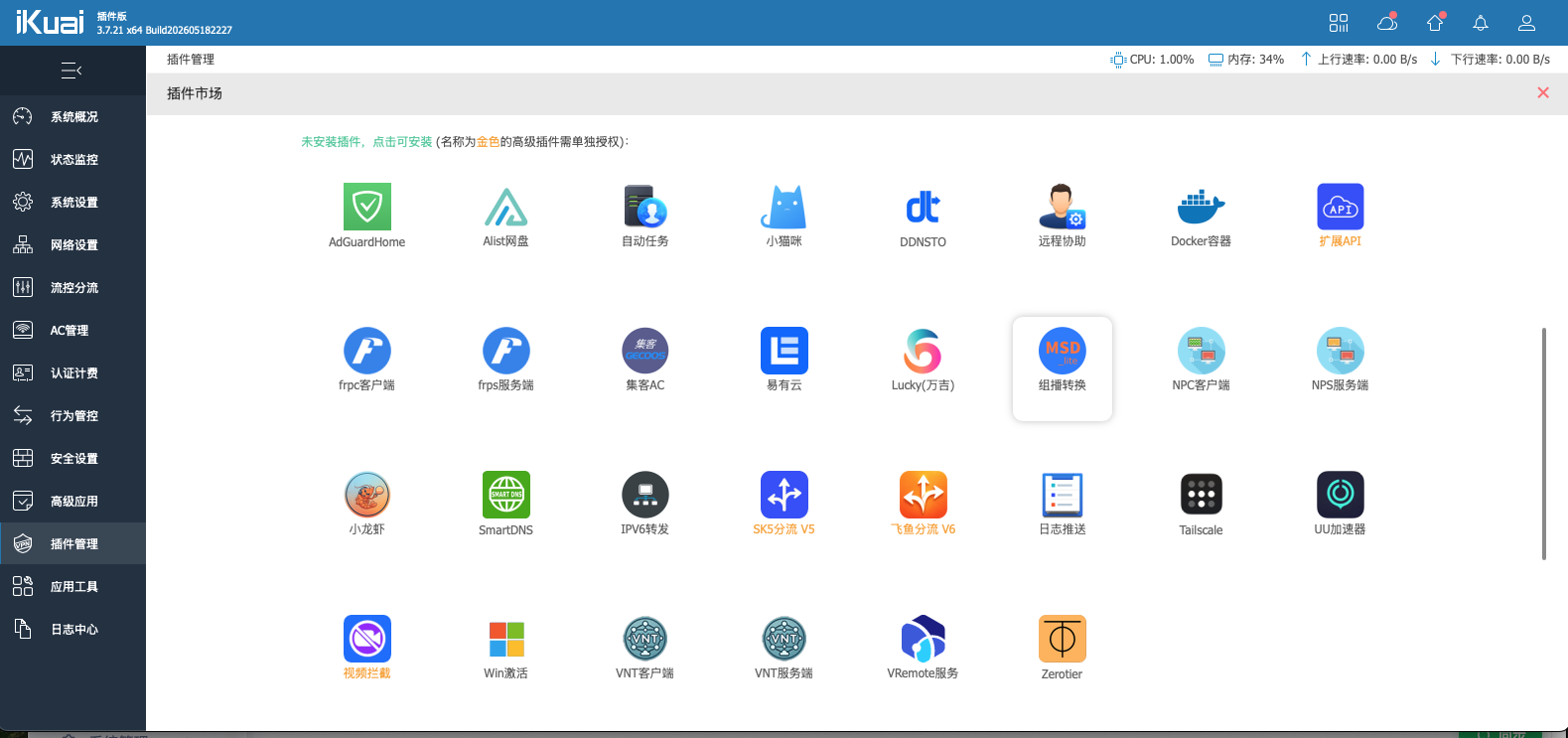
Task: Select the 易有云 plugin icon
Action: pyautogui.click(x=784, y=351)
